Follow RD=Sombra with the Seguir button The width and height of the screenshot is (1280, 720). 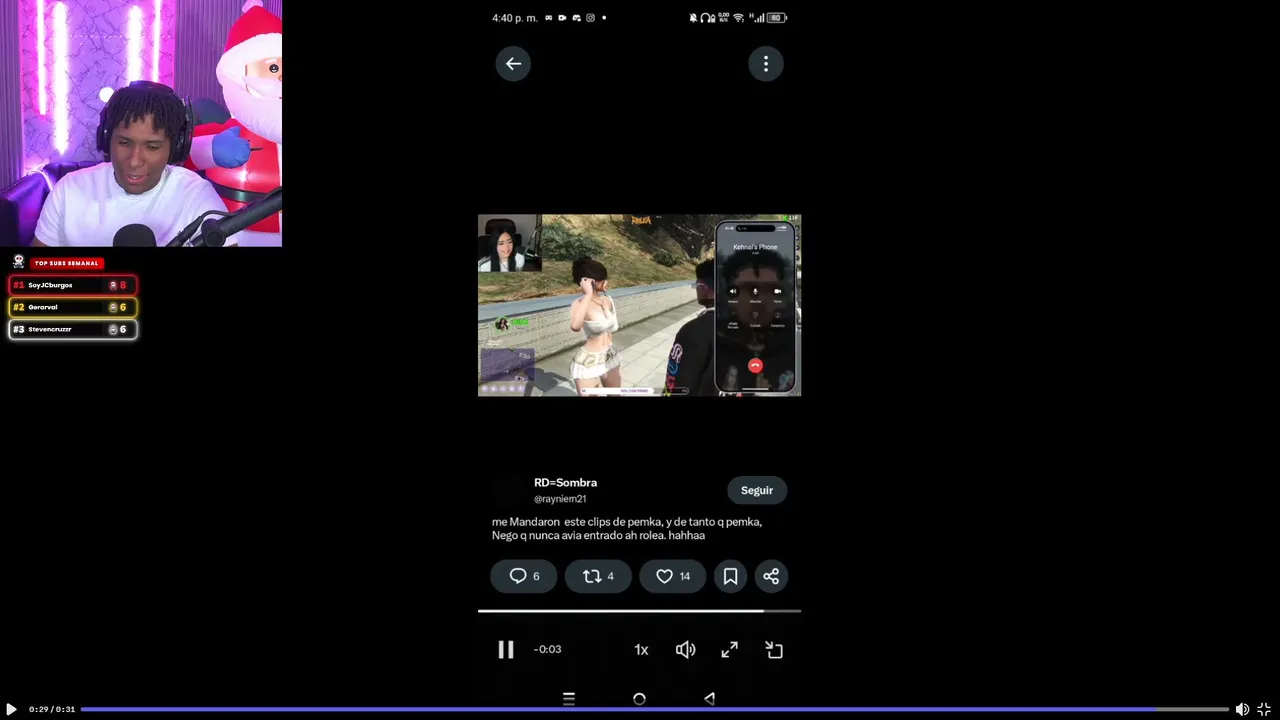757,490
